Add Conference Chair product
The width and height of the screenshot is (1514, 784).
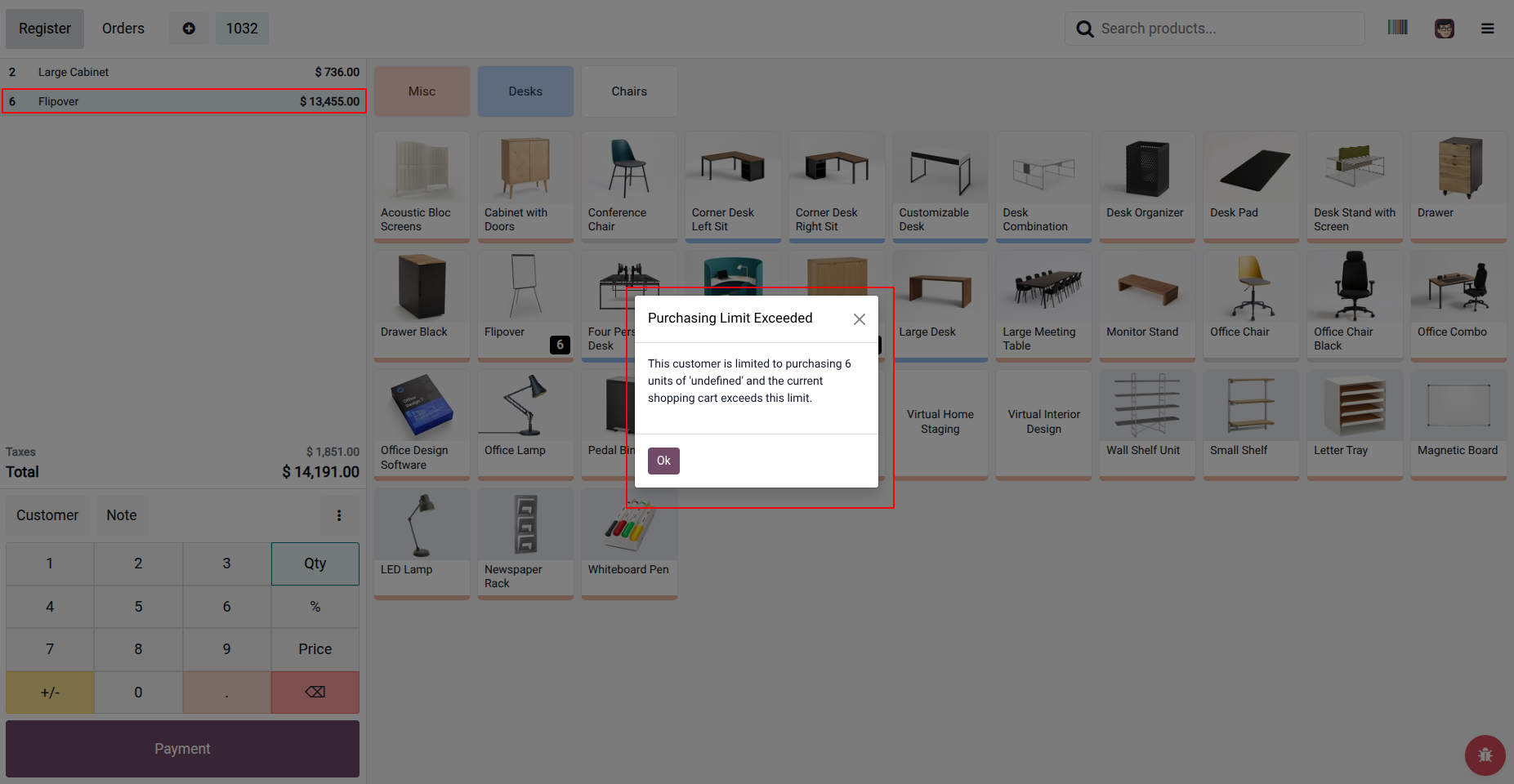pyautogui.click(x=629, y=187)
